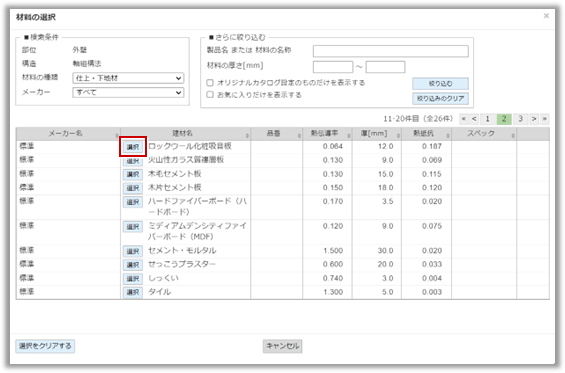Go to the first page with « icon
Image resolution: width=565 pixels, height=373 pixels.
click(x=464, y=119)
